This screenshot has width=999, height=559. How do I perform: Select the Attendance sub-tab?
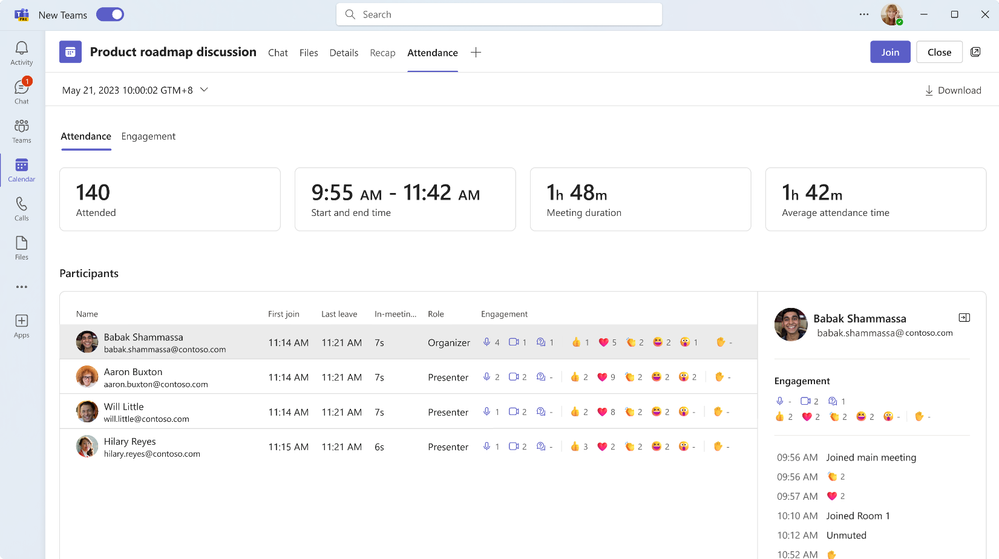coord(86,136)
